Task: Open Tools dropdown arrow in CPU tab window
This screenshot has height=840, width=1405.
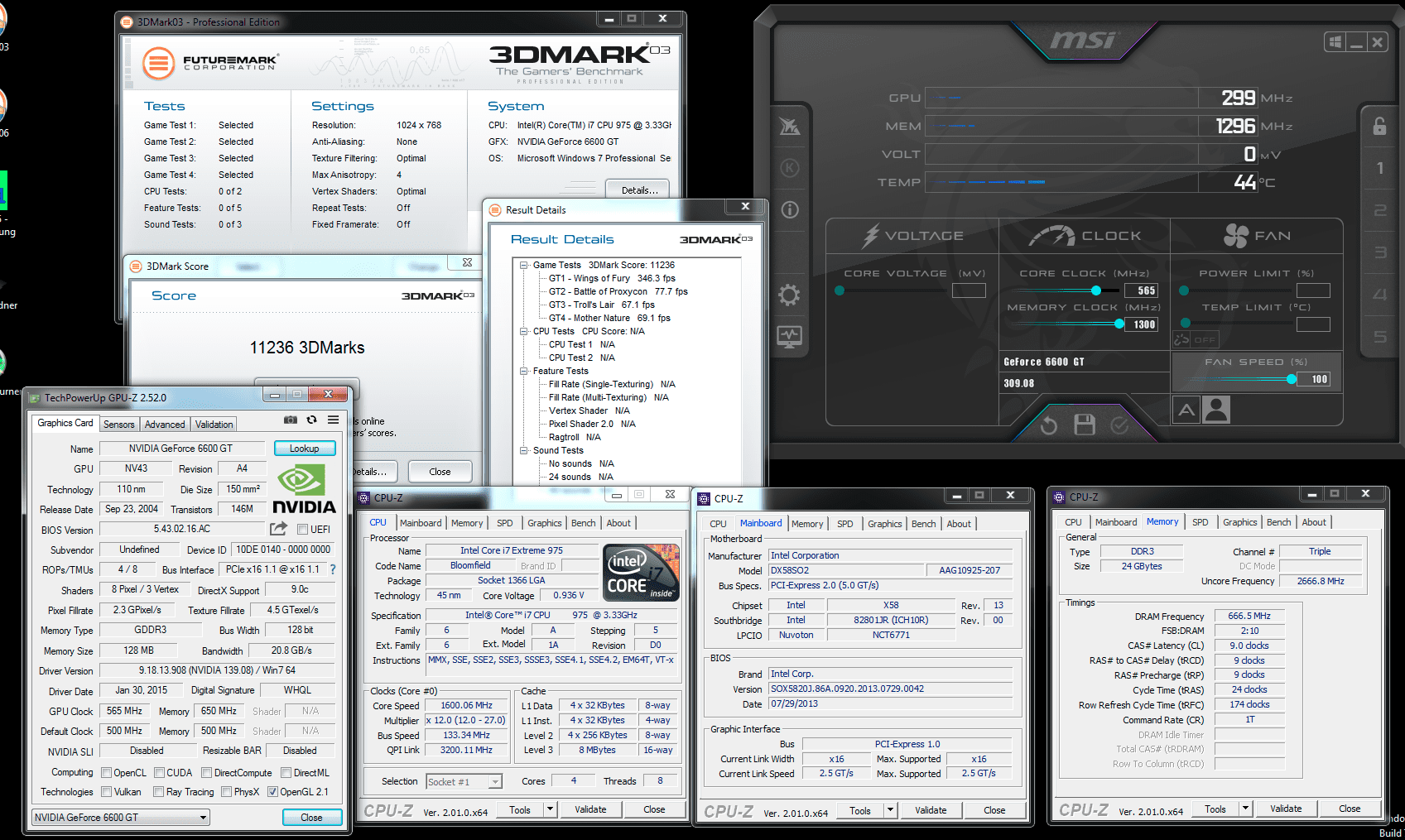Action: click(x=550, y=809)
